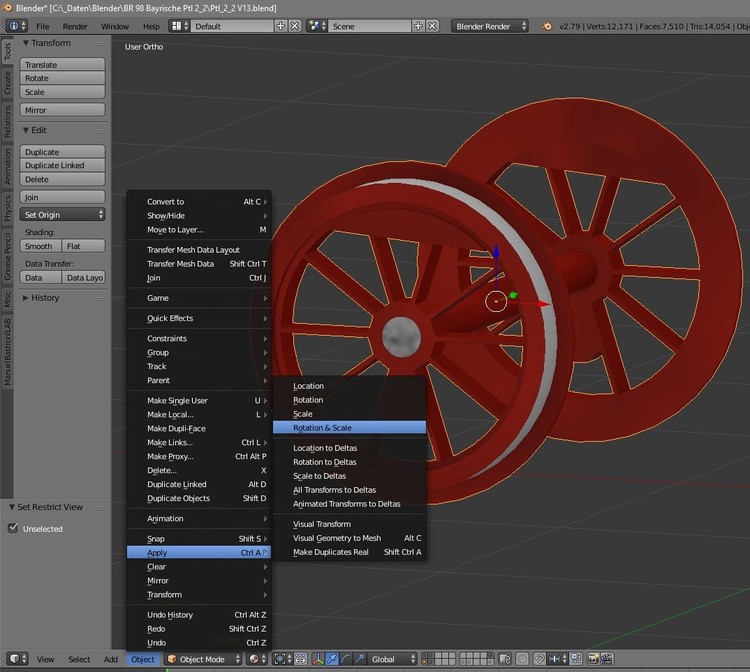Expand the Convert to submenu
The image size is (750, 672).
pyautogui.click(x=199, y=202)
